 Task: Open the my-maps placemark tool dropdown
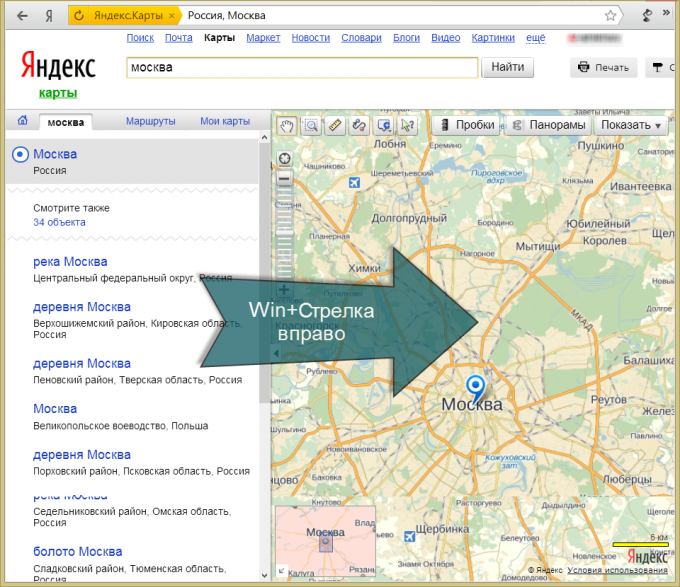point(384,126)
